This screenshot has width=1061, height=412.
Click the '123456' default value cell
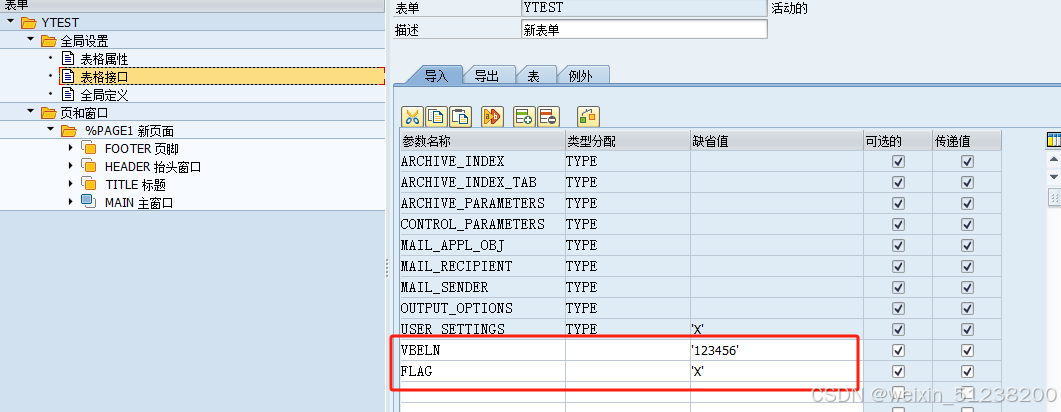pos(777,350)
